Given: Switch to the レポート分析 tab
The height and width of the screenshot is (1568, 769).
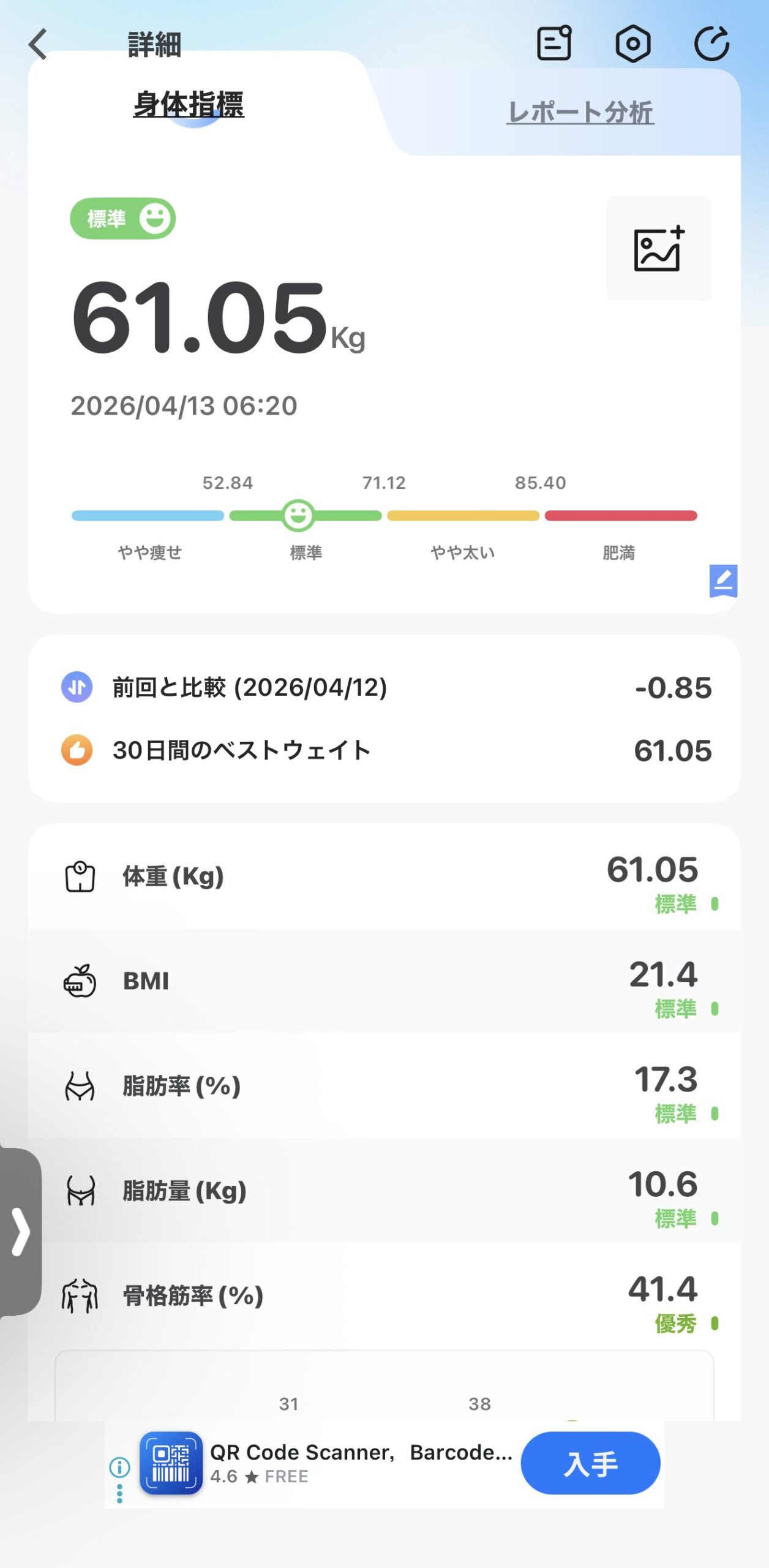Looking at the screenshot, I should point(580,113).
